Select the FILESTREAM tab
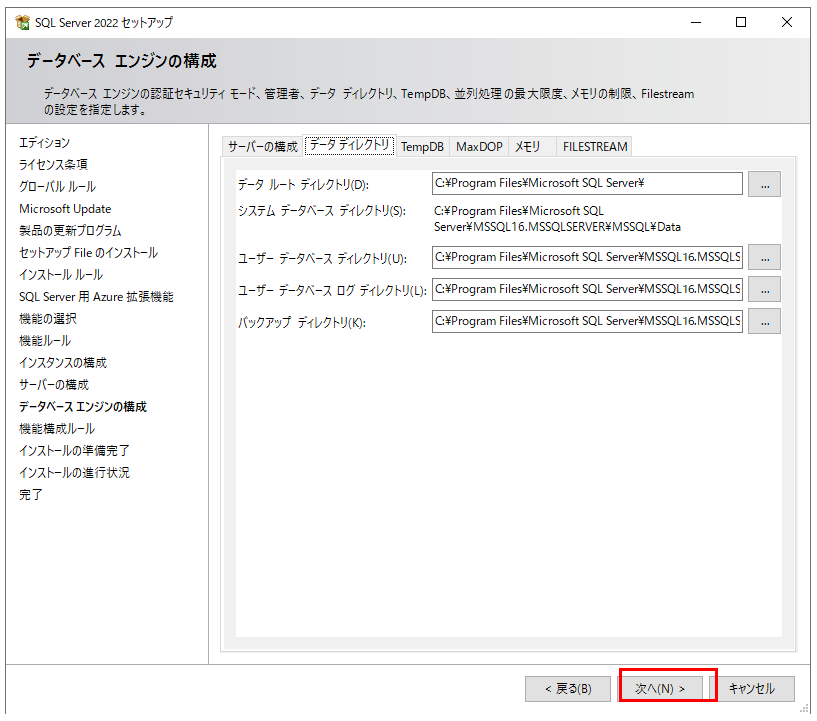The height and width of the screenshot is (721, 817). (x=595, y=147)
